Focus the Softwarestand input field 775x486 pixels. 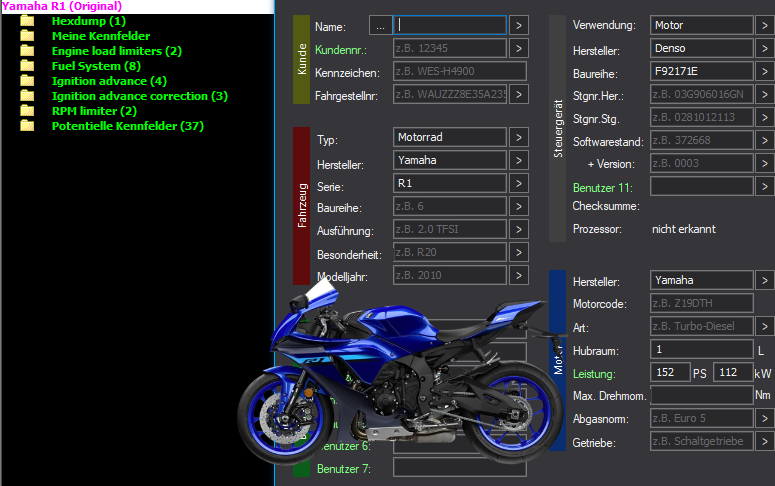(x=701, y=140)
